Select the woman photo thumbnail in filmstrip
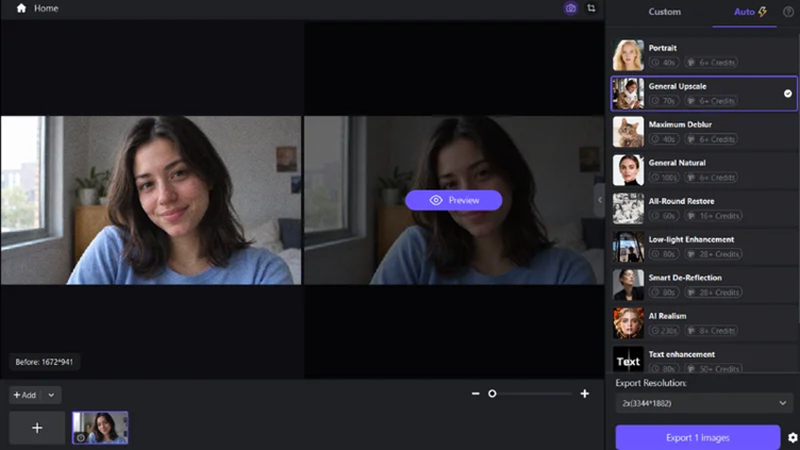This screenshot has width=800, height=450. coord(100,428)
